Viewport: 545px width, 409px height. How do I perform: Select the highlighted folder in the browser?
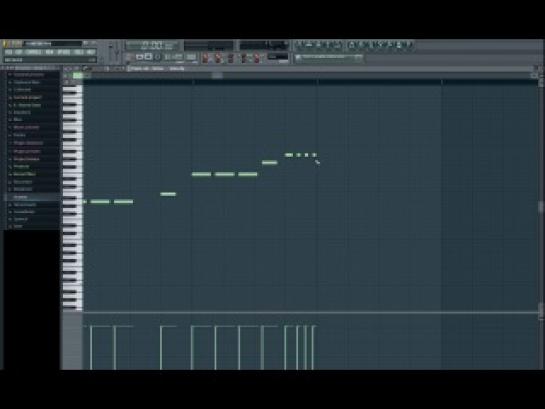(x=31, y=197)
